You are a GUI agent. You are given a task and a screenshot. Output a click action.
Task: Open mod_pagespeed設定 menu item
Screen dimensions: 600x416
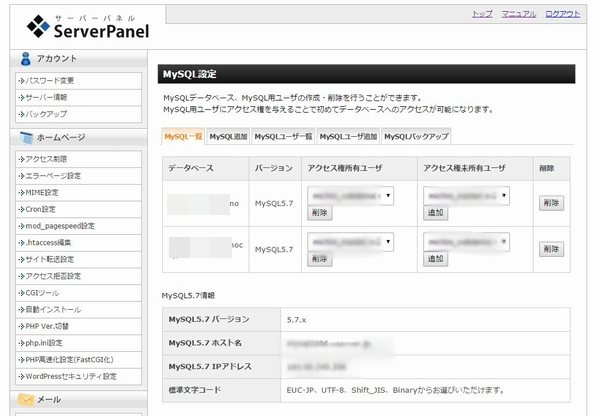(x=78, y=226)
